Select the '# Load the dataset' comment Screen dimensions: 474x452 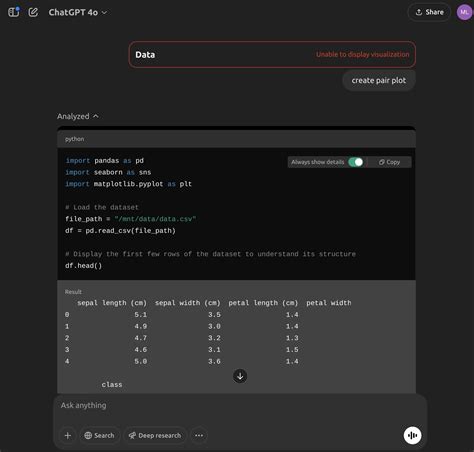click(x=102, y=207)
